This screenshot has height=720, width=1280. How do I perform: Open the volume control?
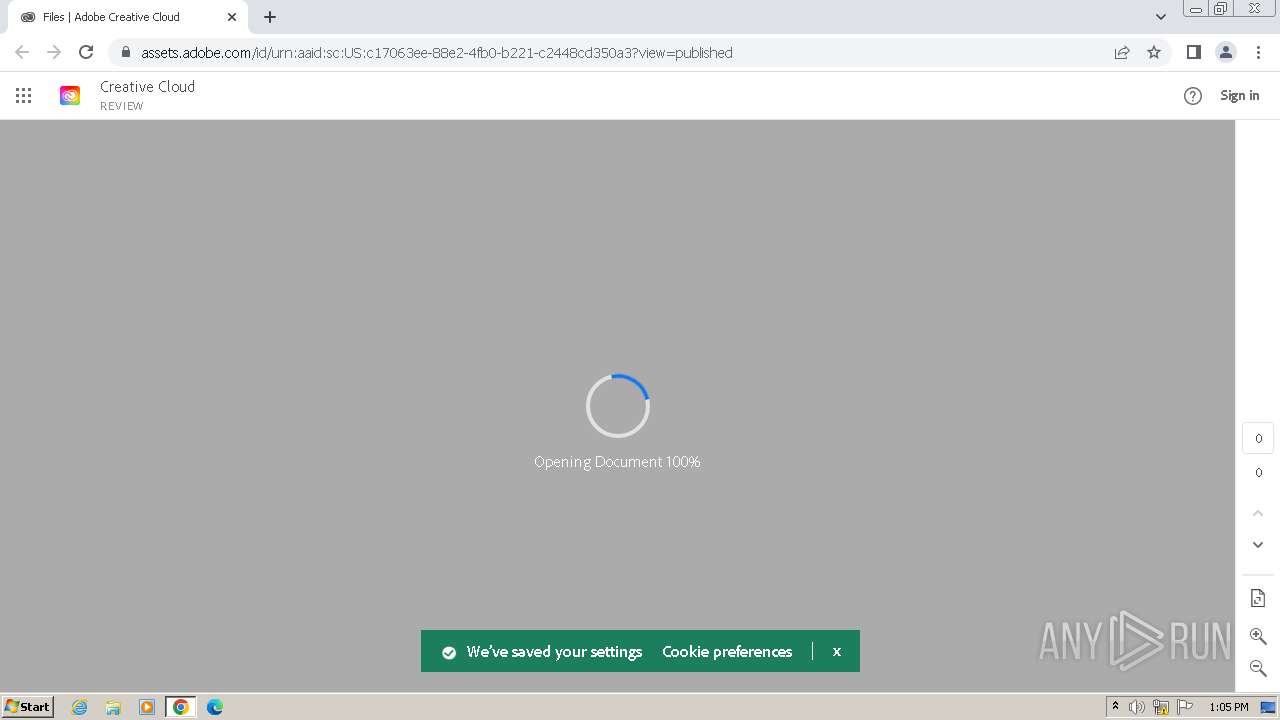pos(1137,707)
